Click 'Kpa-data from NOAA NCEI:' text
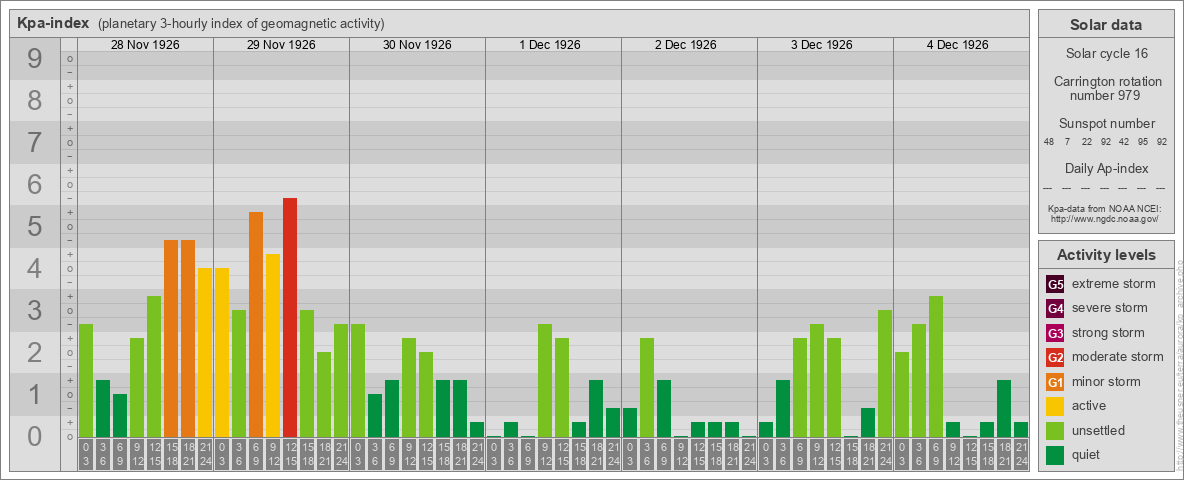 [x=1105, y=208]
